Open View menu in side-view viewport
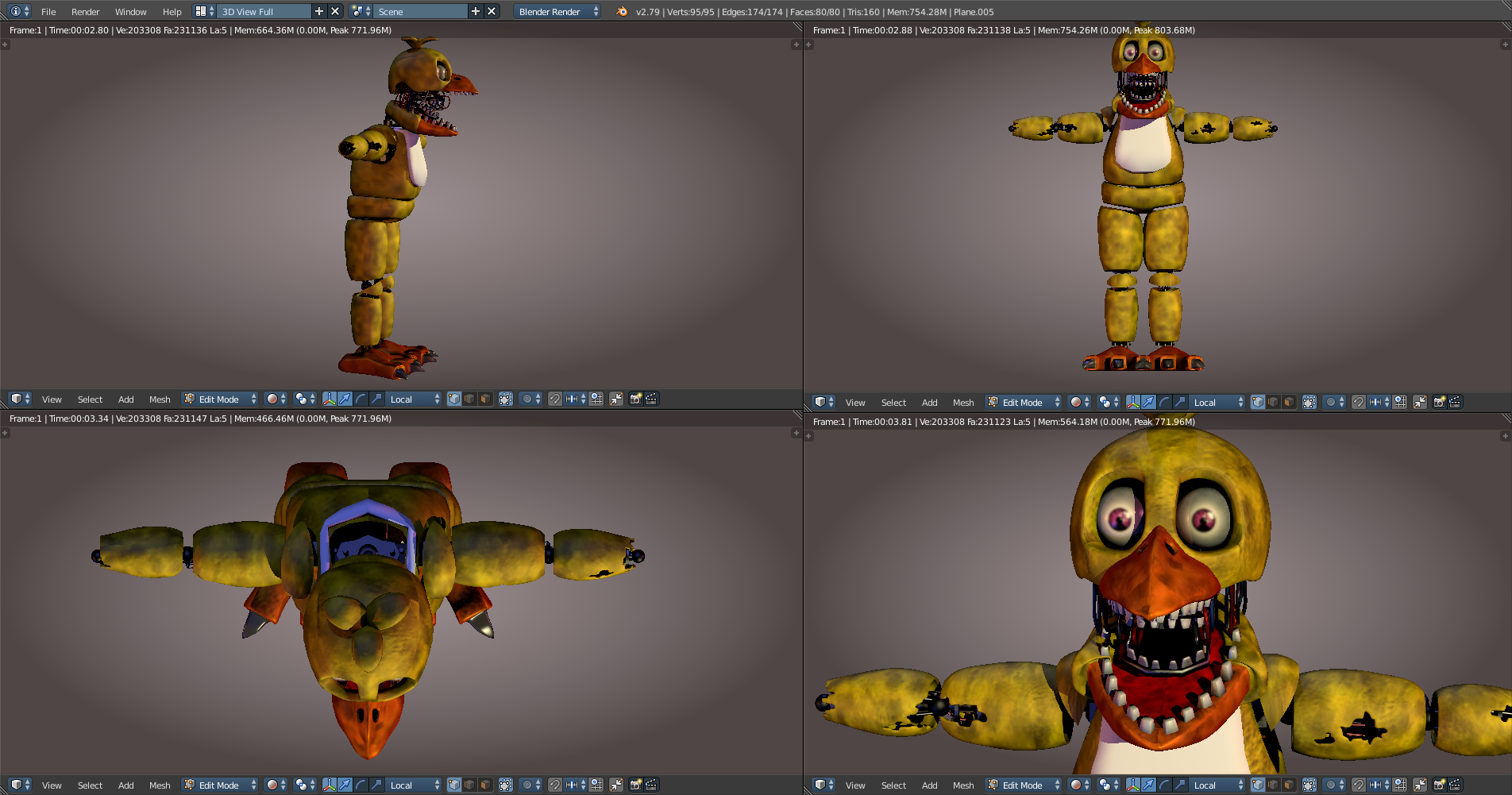The width and height of the screenshot is (1512, 795). coord(52,399)
